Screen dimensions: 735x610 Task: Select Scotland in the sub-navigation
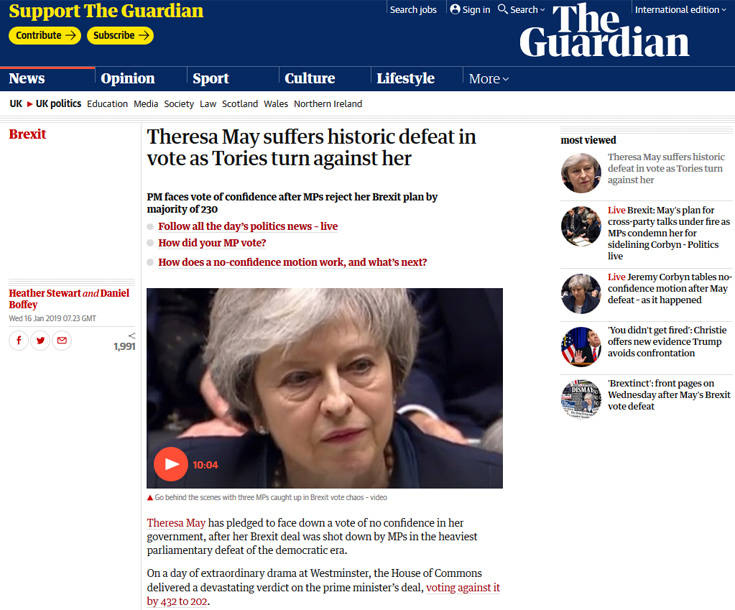[x=240, y=104]
